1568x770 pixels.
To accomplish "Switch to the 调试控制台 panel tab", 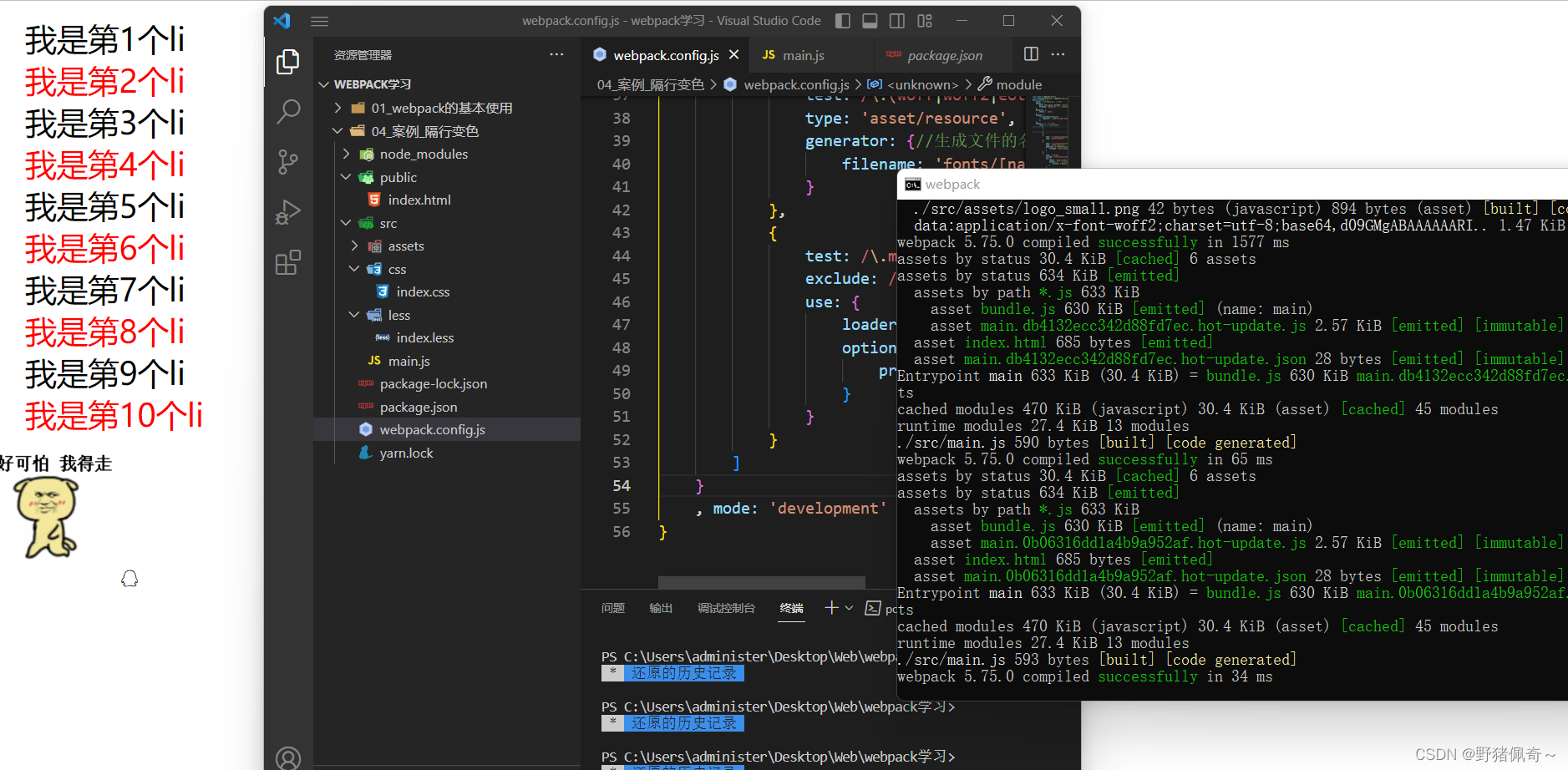I will pos(726,608).
